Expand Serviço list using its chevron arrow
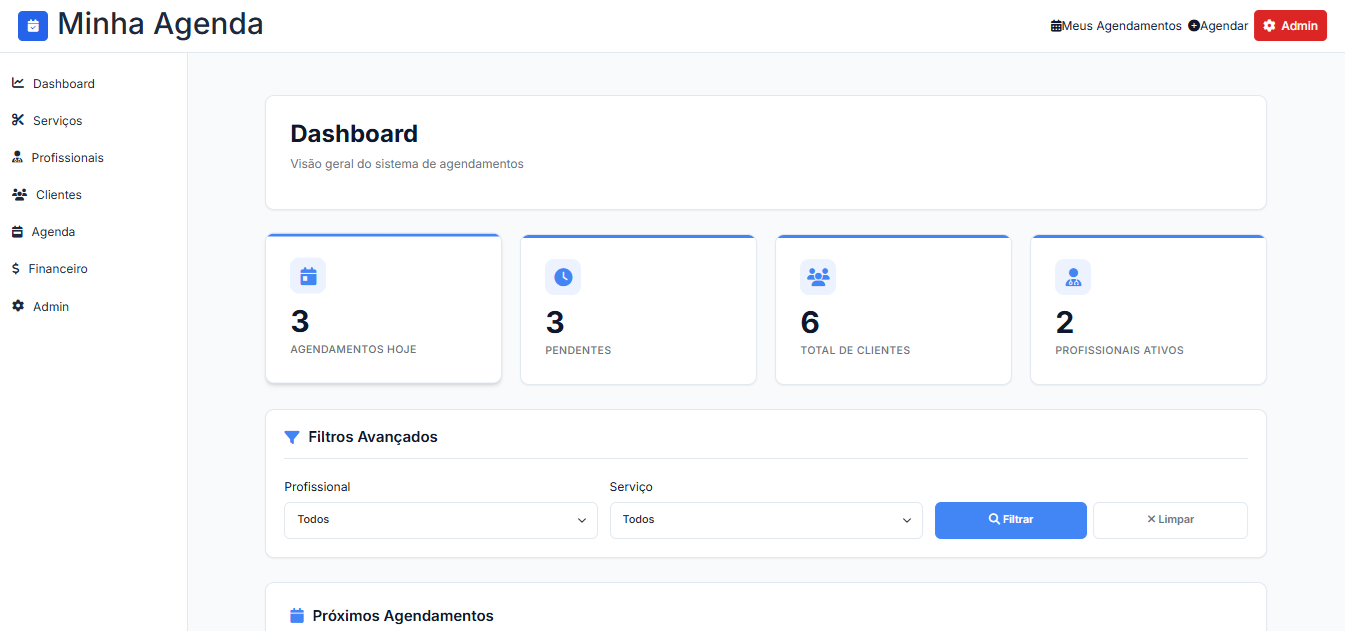The height and width of the screenshot is (631, 1345). (906, 520)
